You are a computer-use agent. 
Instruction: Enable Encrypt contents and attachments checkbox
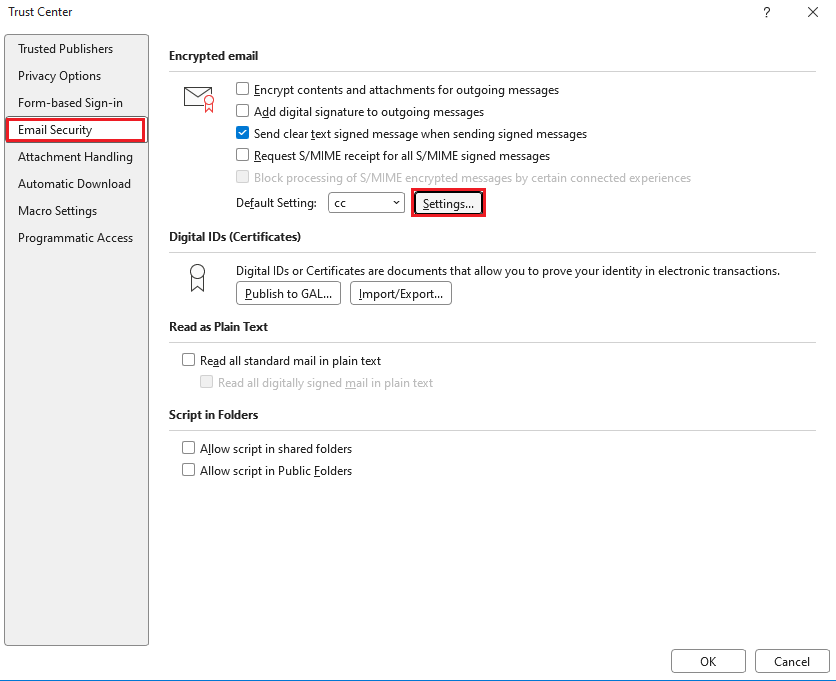242,90
